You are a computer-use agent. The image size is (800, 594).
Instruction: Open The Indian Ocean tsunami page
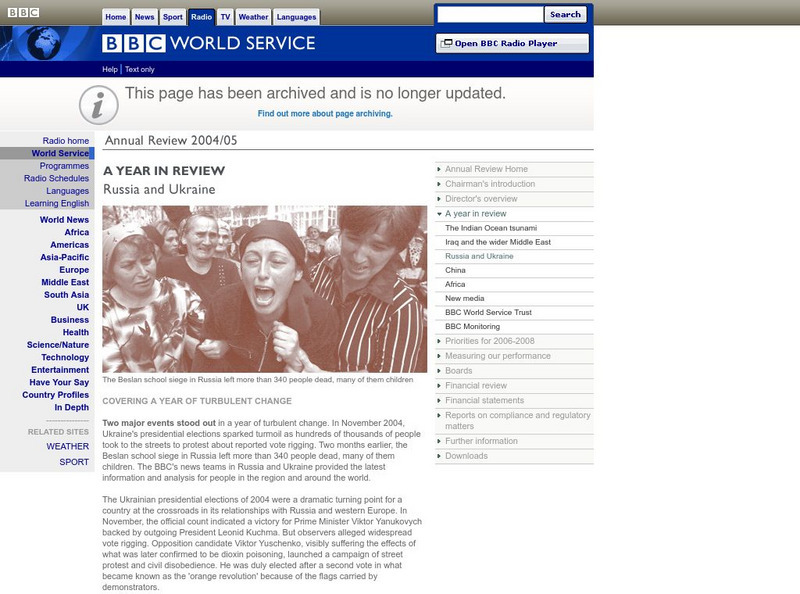pos(491,228)
